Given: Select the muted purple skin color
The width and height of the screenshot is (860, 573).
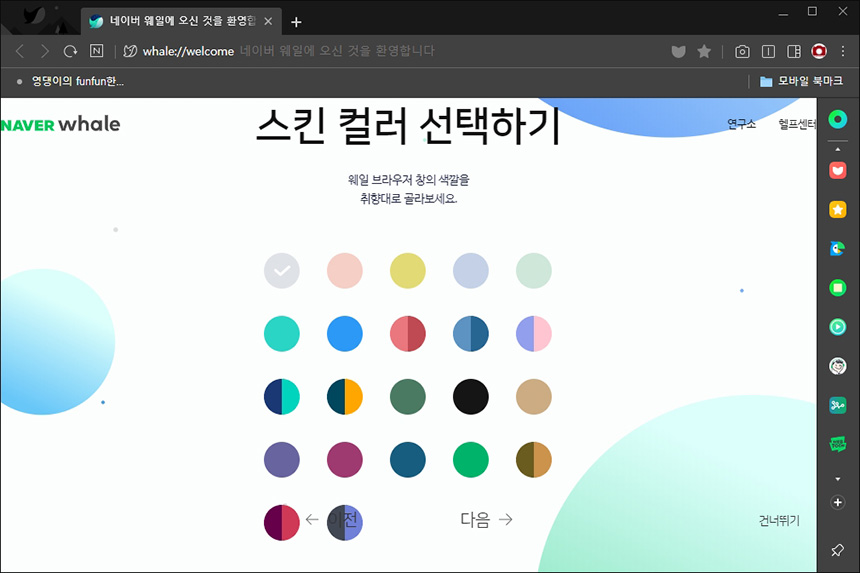Looking at the screenshot, I should 282,460.
